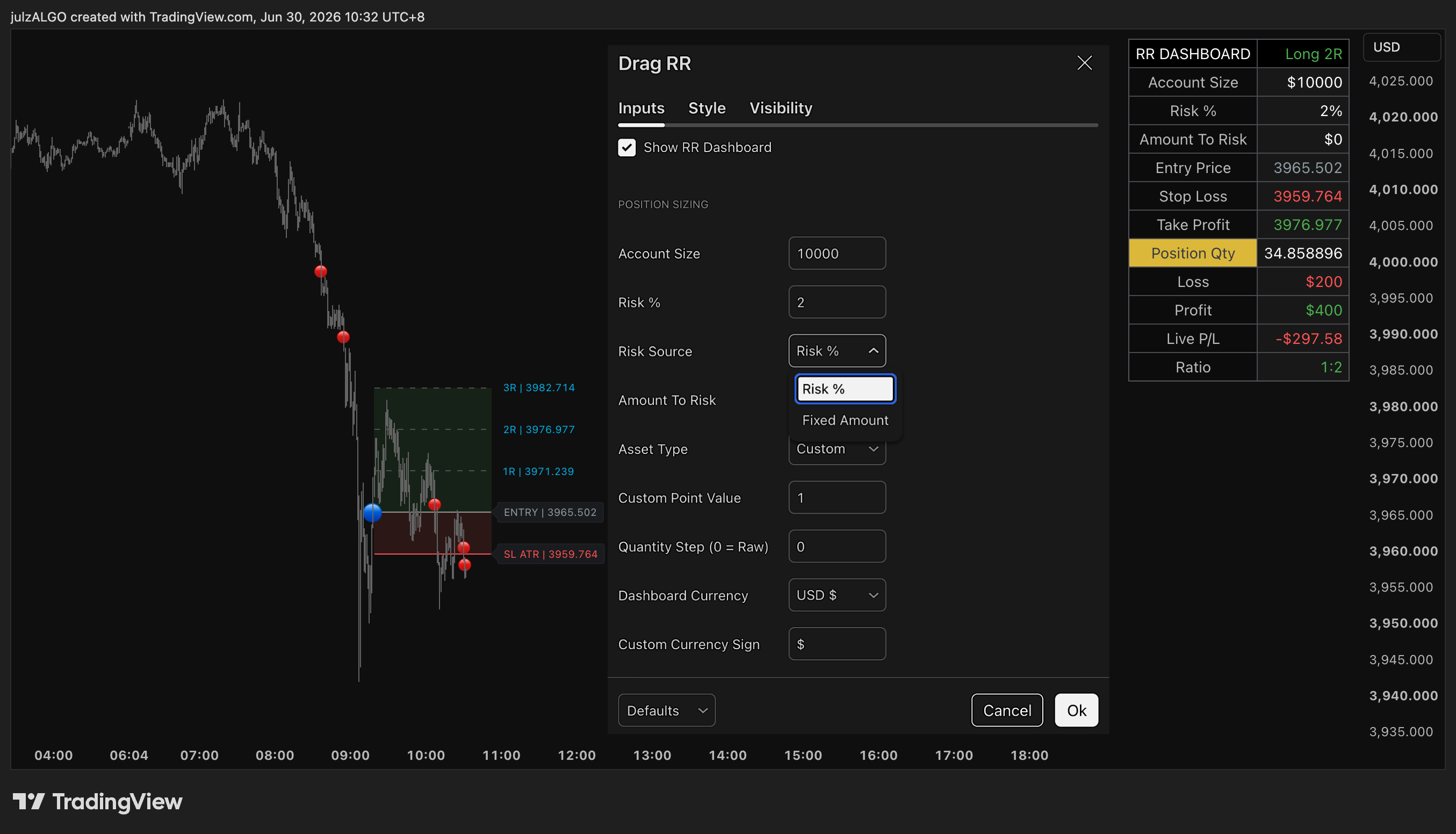The image size is (1456, 834).
Task: Click the 3R | 3982.714 target label
Action: point(539,388)
